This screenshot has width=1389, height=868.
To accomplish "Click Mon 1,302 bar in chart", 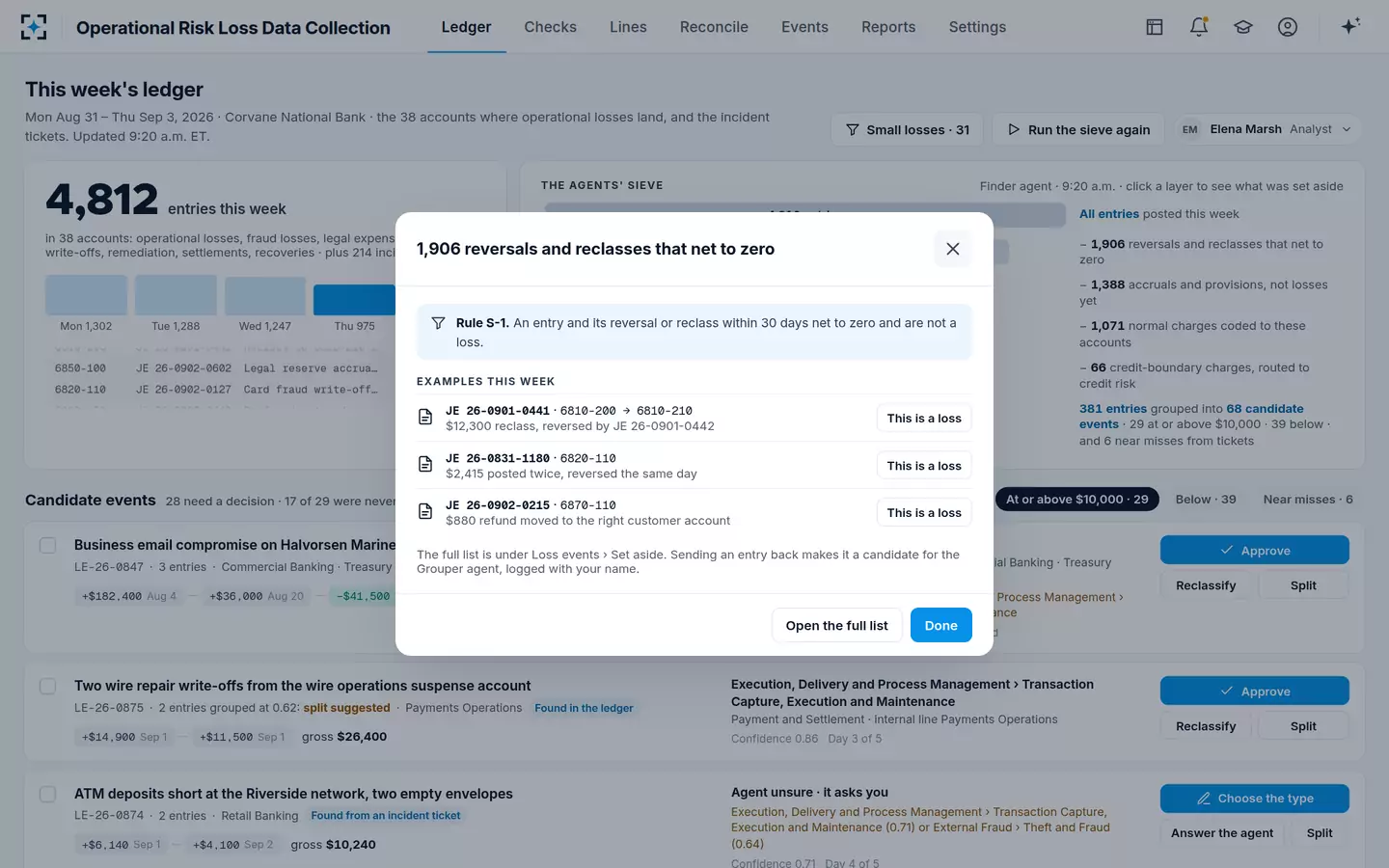I will (x=86, y=295).
